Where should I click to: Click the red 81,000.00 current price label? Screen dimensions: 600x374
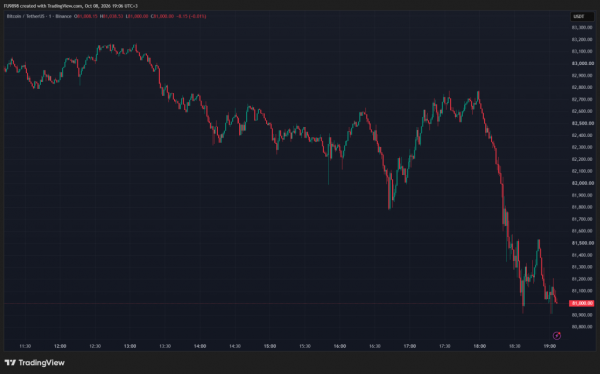[x=582, y=303]
